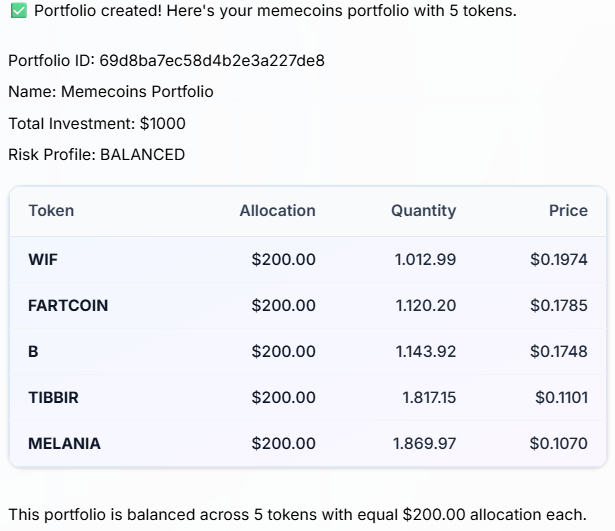Click the Risk Profile BALANCED line

(96, 155)
